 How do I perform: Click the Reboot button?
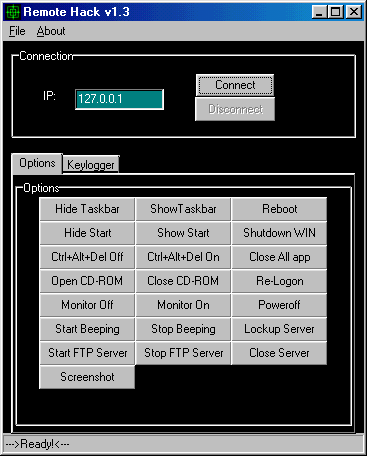point(279,209)
